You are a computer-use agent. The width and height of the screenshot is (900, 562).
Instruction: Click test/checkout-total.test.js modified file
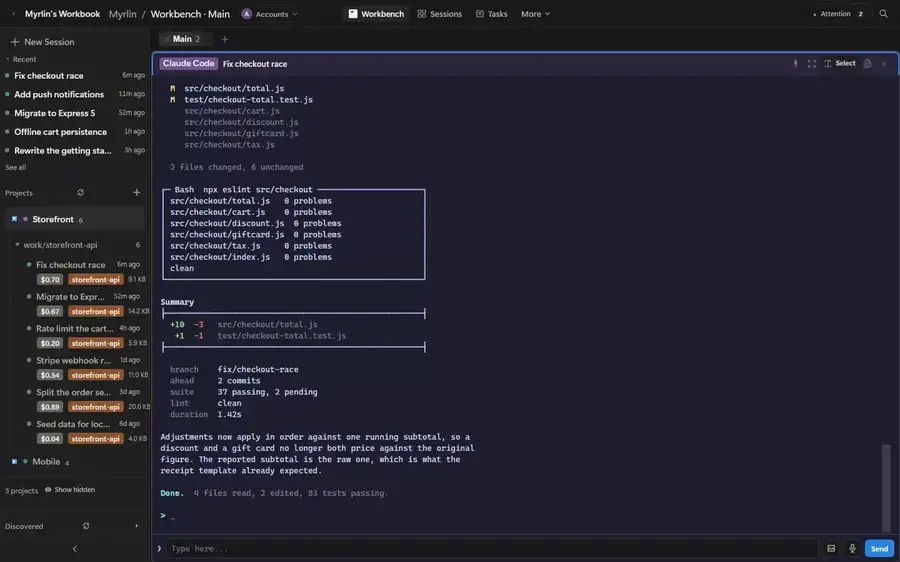pyautogui.click(x=249, y=99)
